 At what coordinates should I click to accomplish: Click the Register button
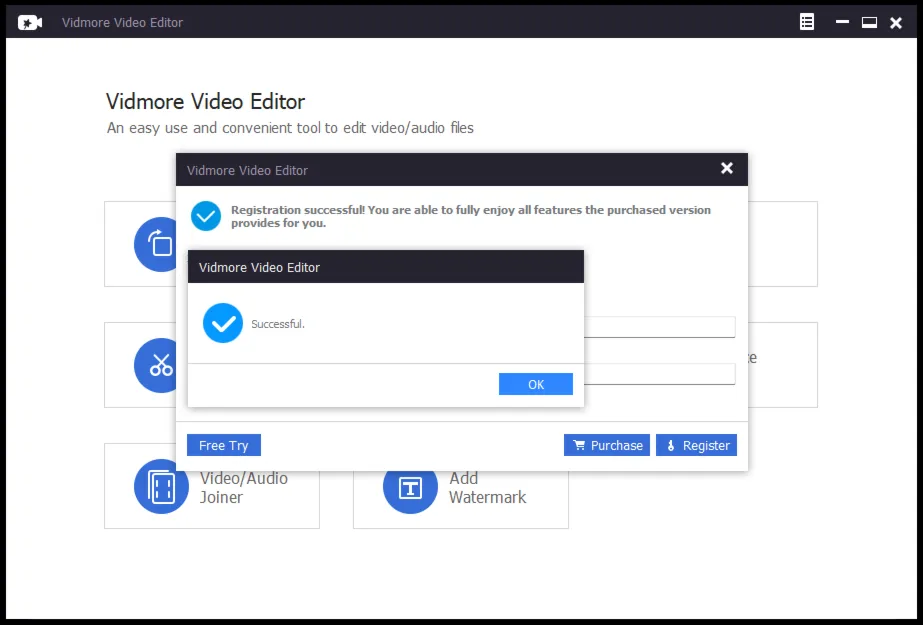[x=696, y=446]
